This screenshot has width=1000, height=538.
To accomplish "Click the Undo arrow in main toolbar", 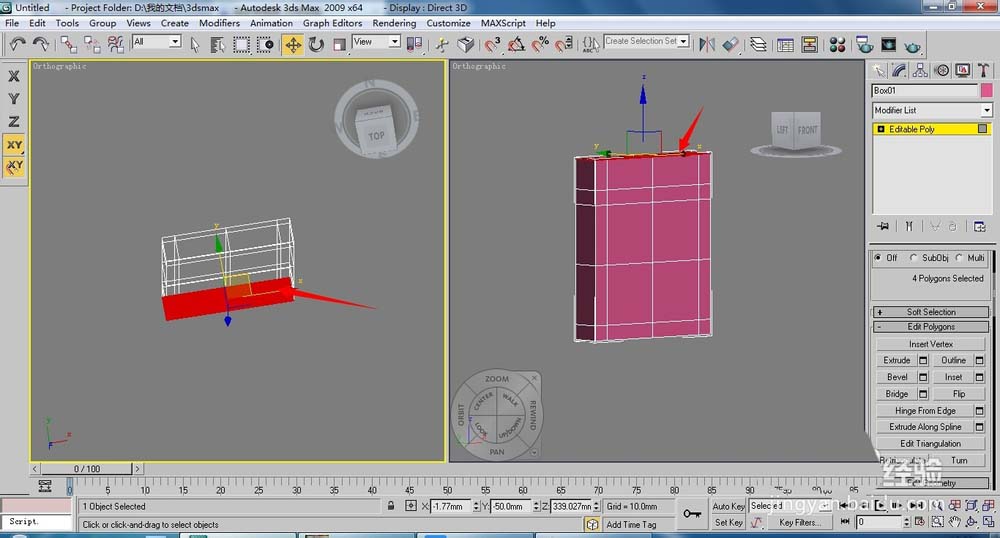I will click(x=17, y=44).
